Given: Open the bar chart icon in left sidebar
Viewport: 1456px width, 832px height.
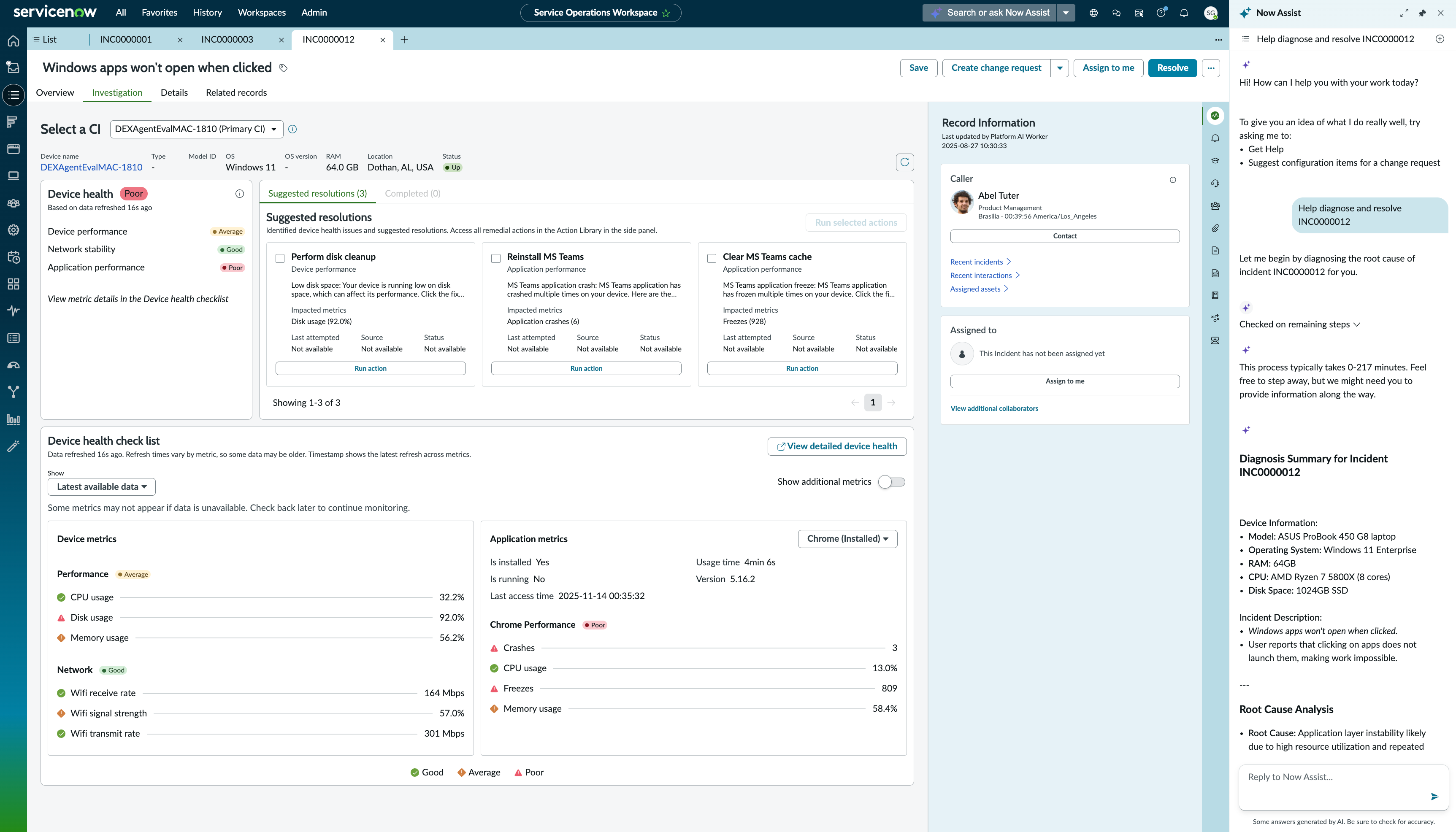Looking at the screenshot, I should coord(13,419).
